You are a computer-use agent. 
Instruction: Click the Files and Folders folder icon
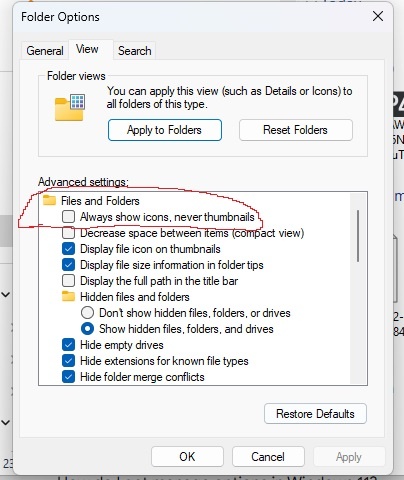49,201
